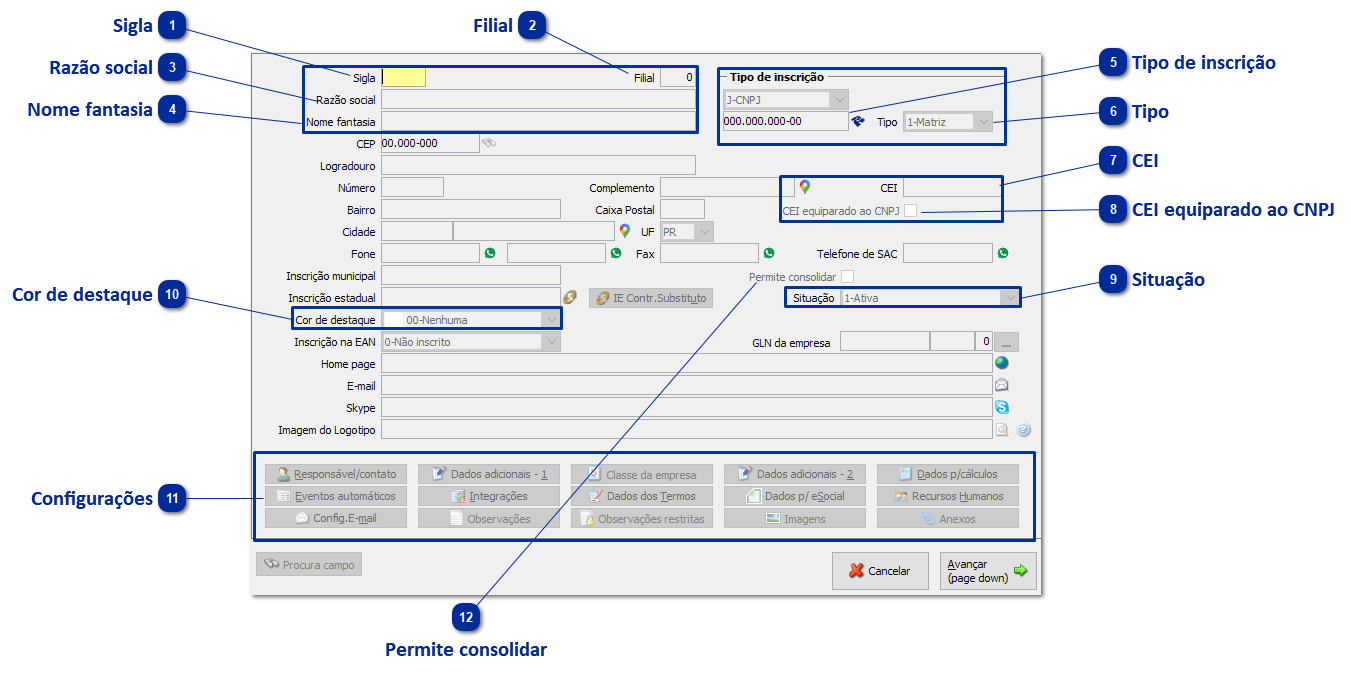Click the Número input field

[x=413, y=187]
